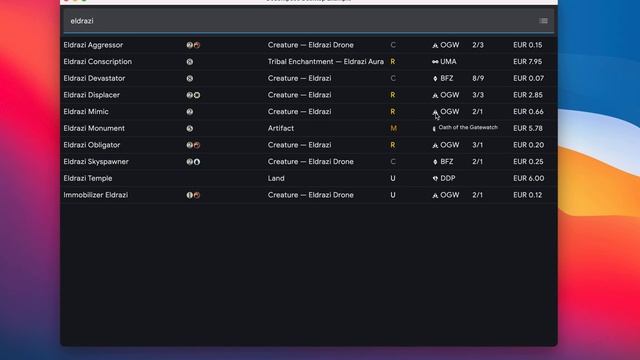Select card name Eldrazi Conscription
The width and height of the screenshot is (640, 360).
(98, 62)
